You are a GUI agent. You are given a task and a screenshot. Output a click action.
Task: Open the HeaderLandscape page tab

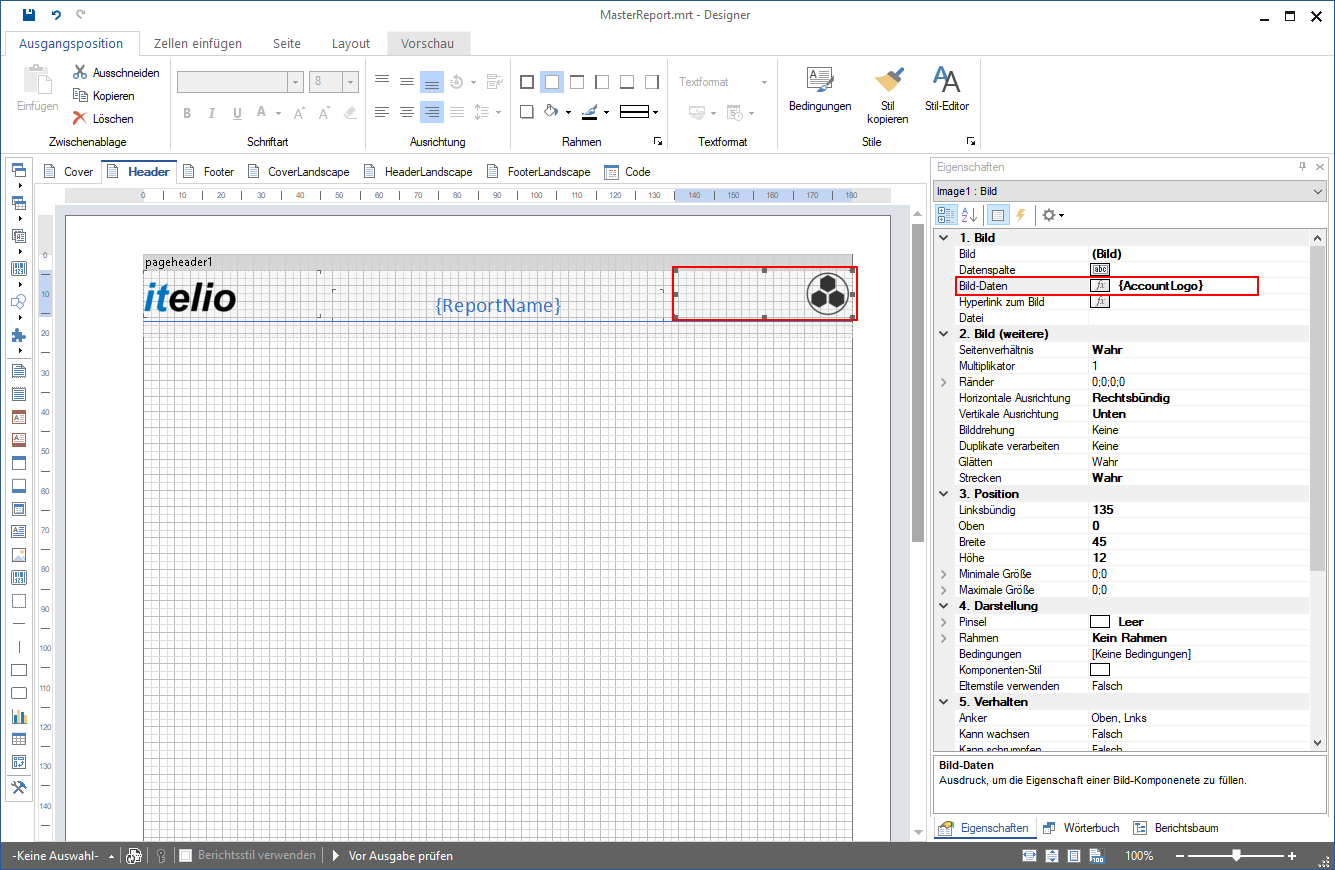click(x=418, y=172)
